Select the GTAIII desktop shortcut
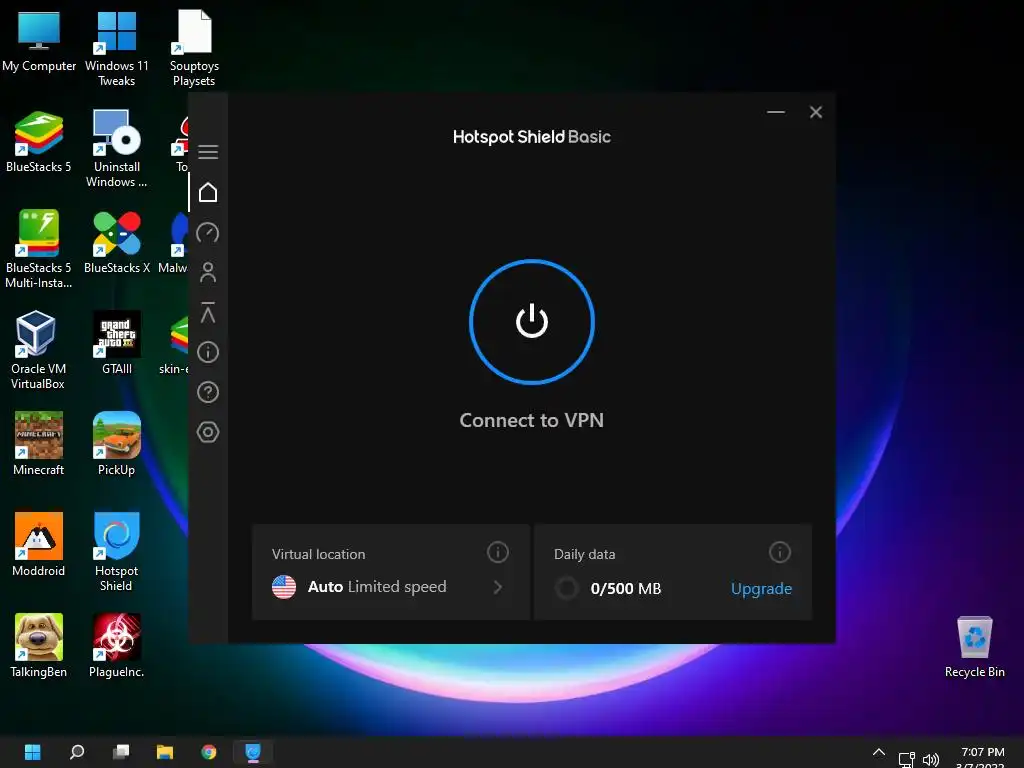This screenshot has height=768, width=1024. 117,344
